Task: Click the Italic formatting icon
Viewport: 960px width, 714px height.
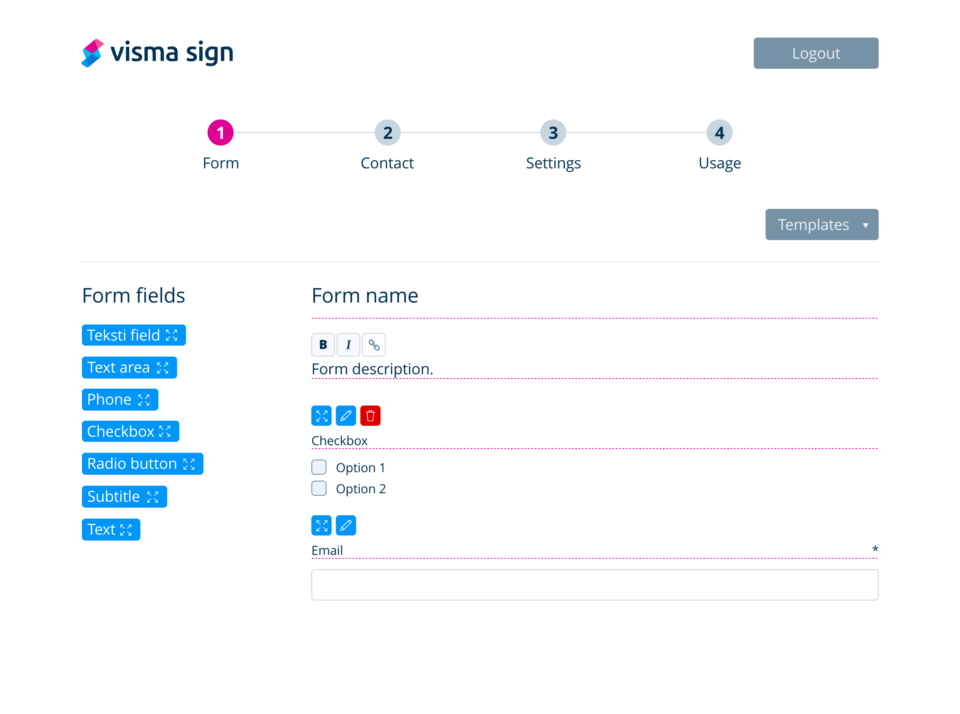Action: click(x=347, y=344)
